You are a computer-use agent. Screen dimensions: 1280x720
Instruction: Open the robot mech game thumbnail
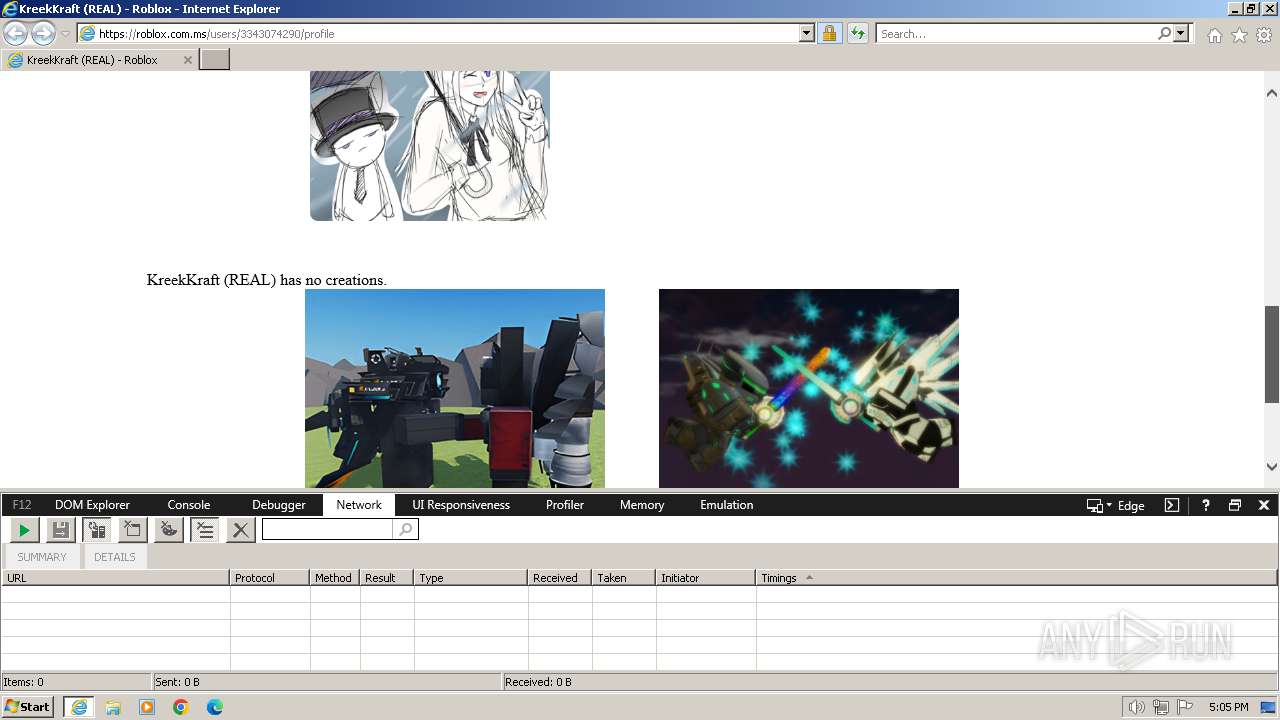pos(455,388)
